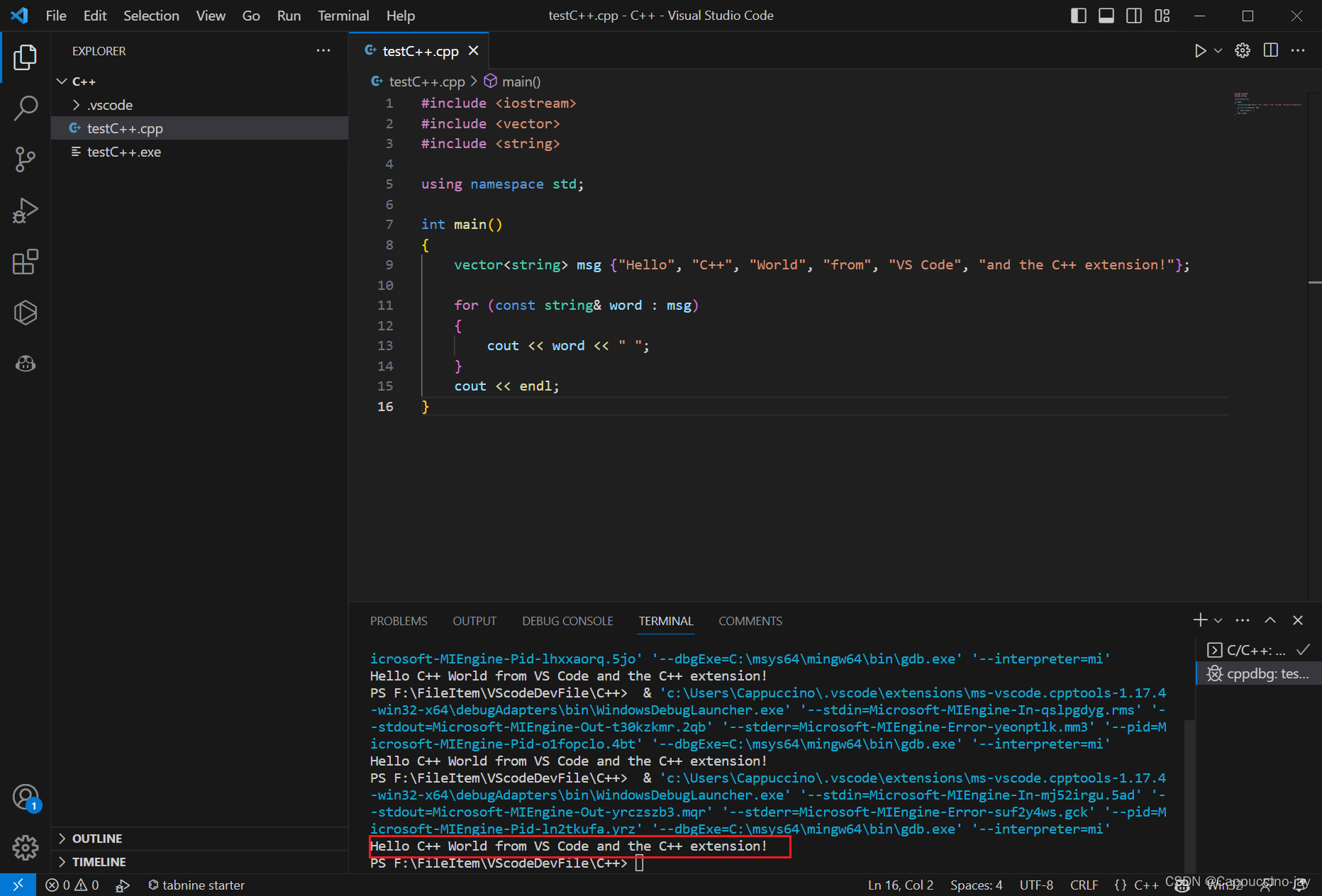The height and width of the screenshot is (896, 1322).
Task: Maximize the panel size with caret
Action: [1270, 620]
